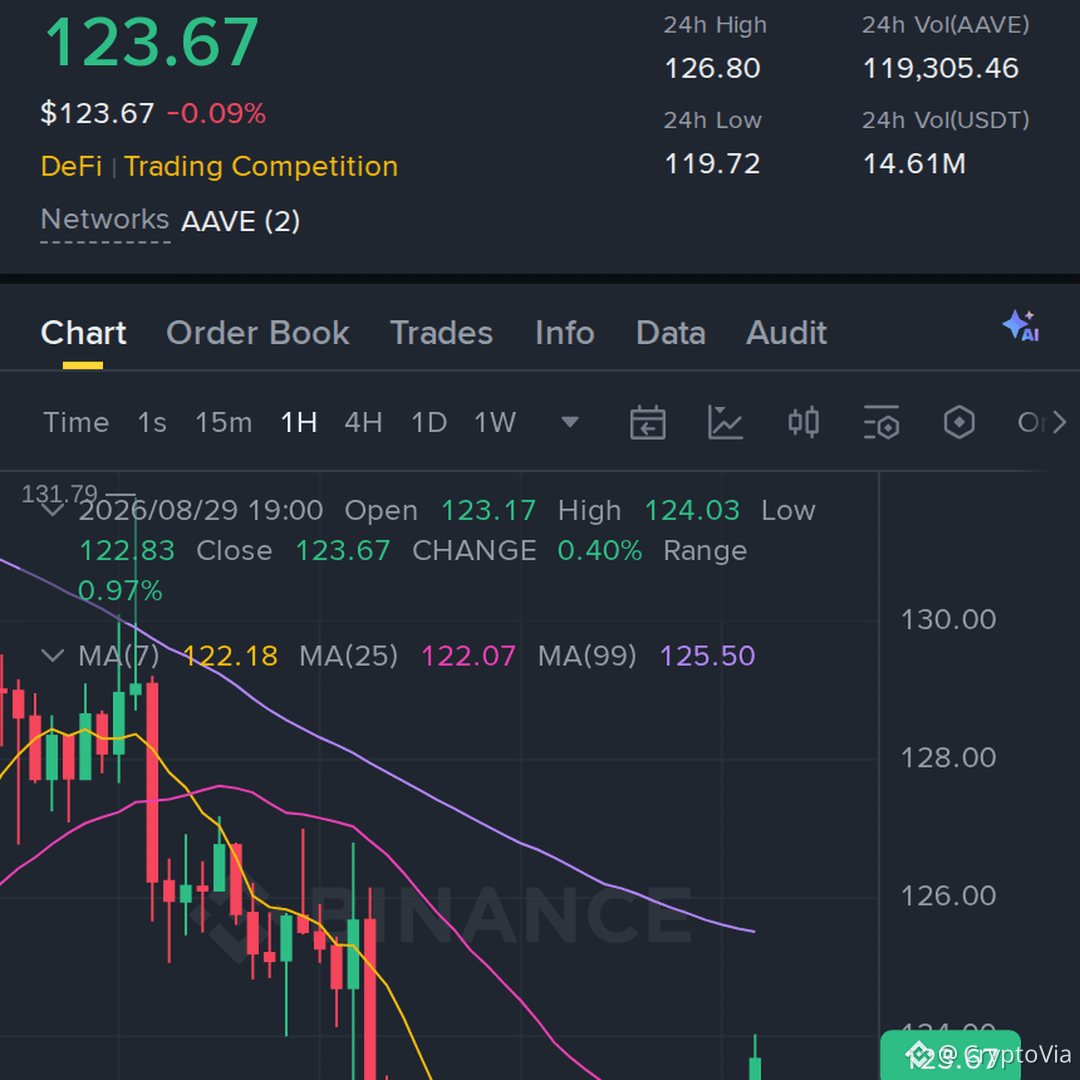Open the Trades tab
Viewport: 1080px width, 1080px height.
442,333
